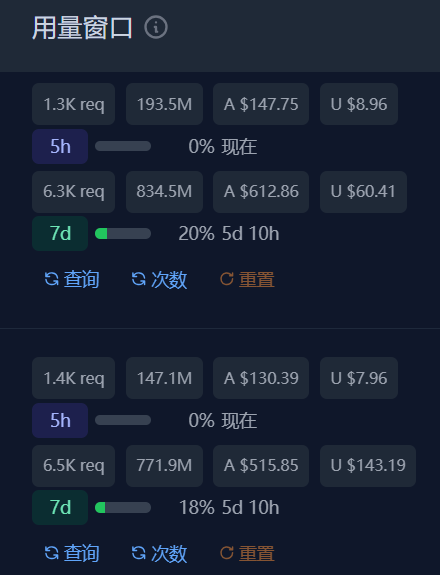This screenshot has height=575, width=440.
Task: Click the info icon beside 用量窗口
Action: tap(156, 28)
